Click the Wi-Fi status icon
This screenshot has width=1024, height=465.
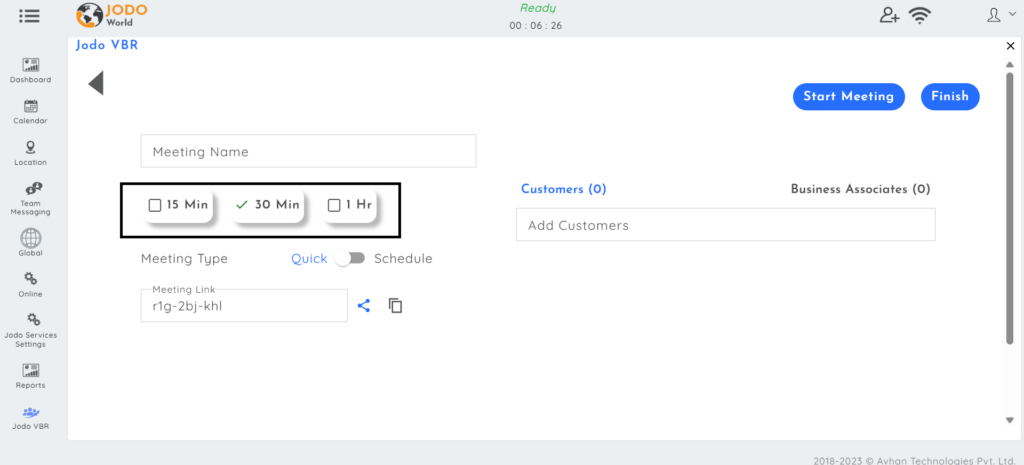921,16
